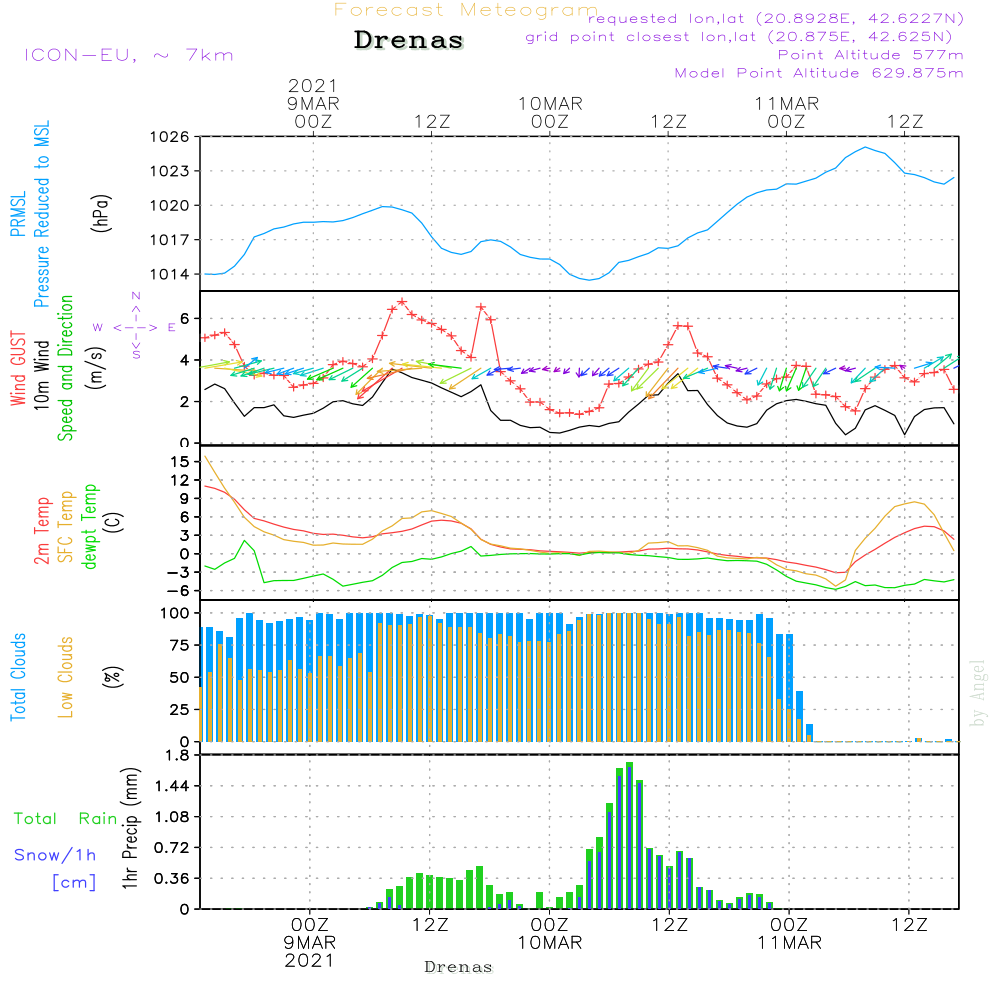Click the orange Low Clouds legend label

[x=67, y=676]
